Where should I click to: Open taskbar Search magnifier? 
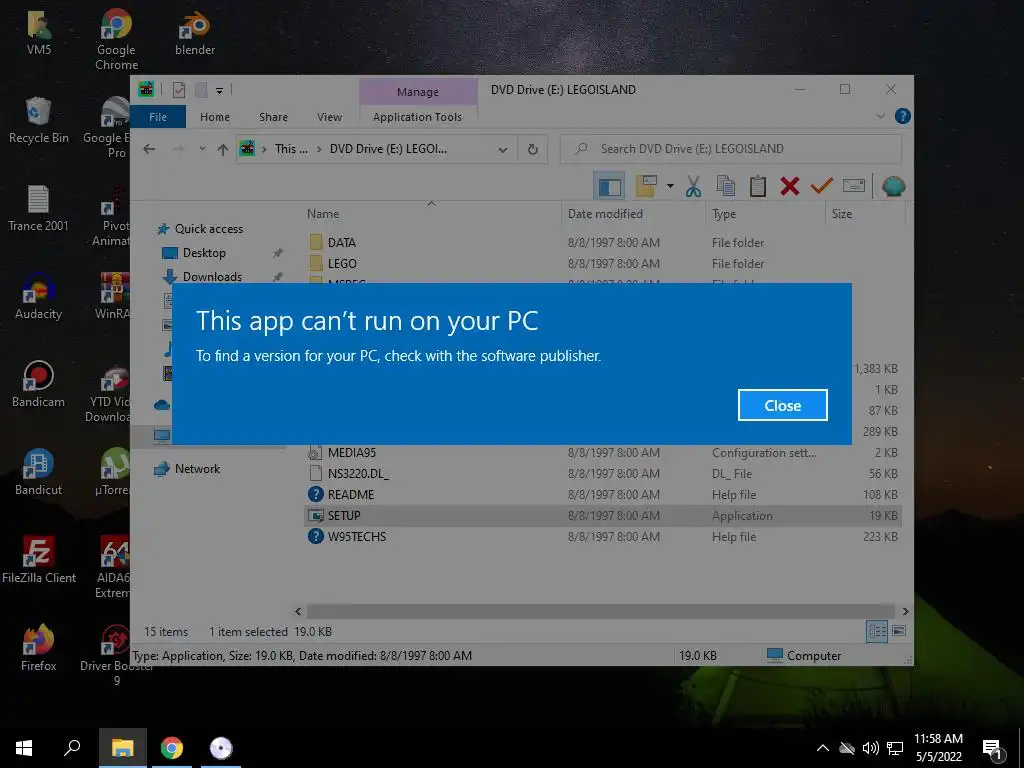pyautogui.click(x=72, y=748)
